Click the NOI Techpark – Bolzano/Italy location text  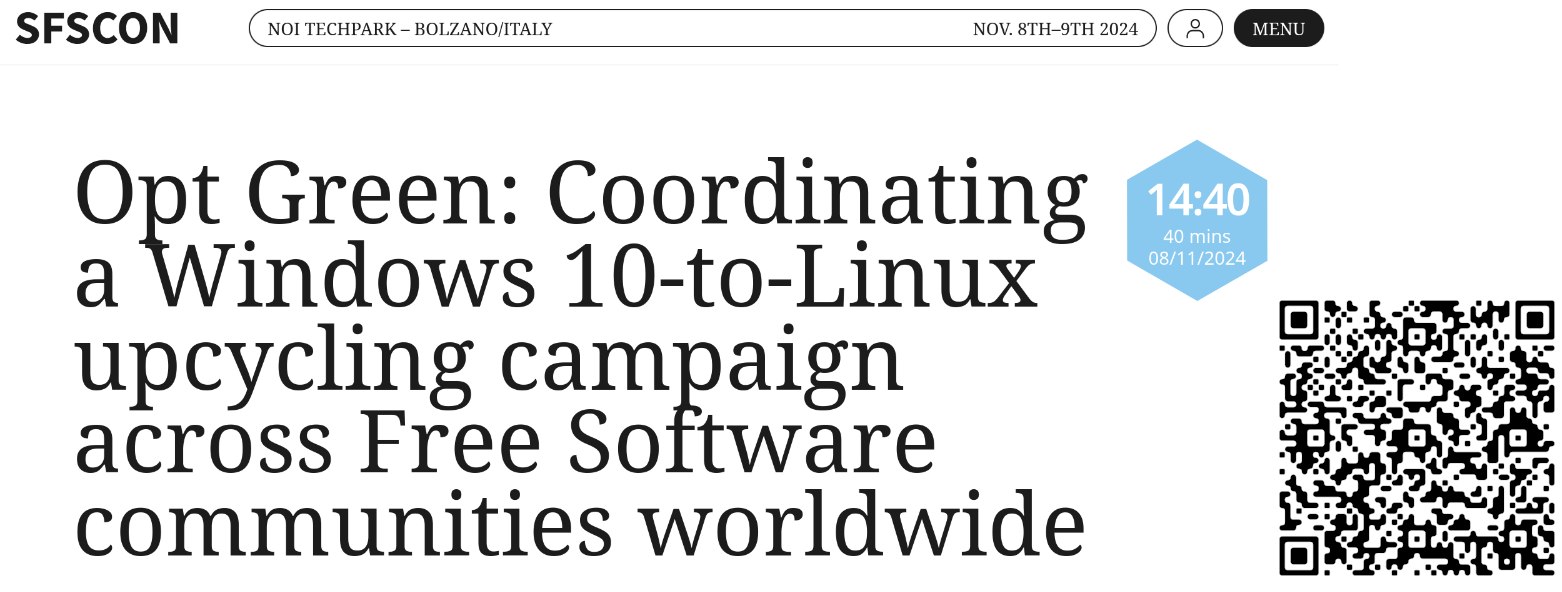[x=410, y=29]
